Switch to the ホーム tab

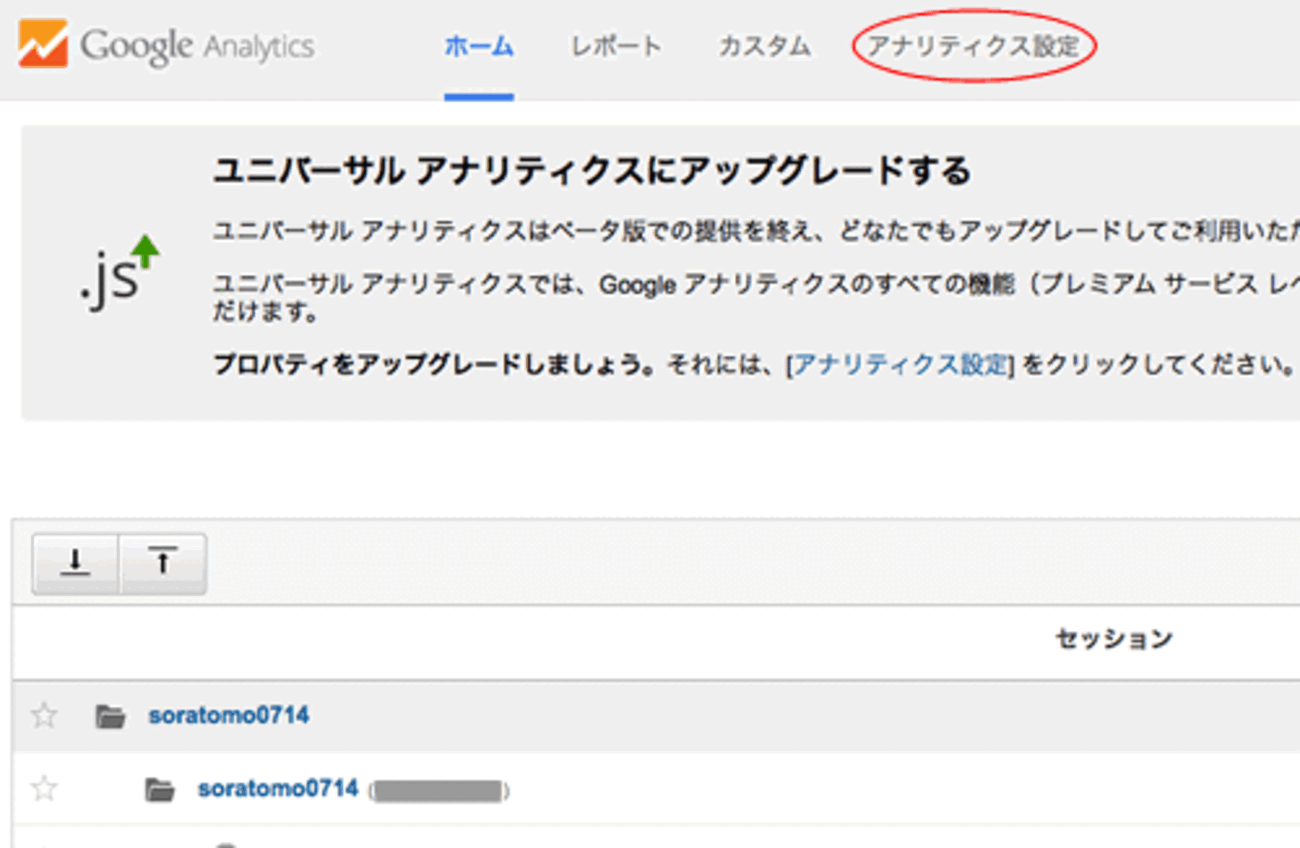pyautogui.click(x=479, y=46)
